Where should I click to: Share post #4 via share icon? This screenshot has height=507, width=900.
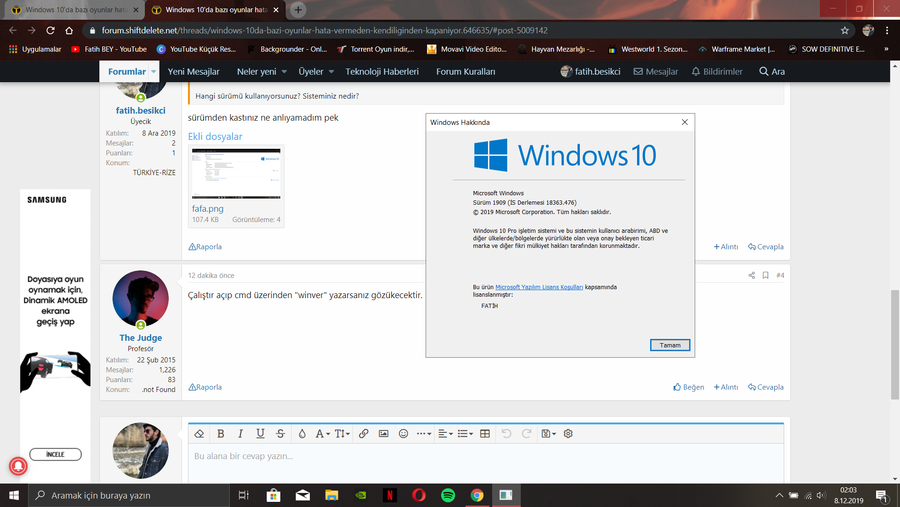pos(751,276)
